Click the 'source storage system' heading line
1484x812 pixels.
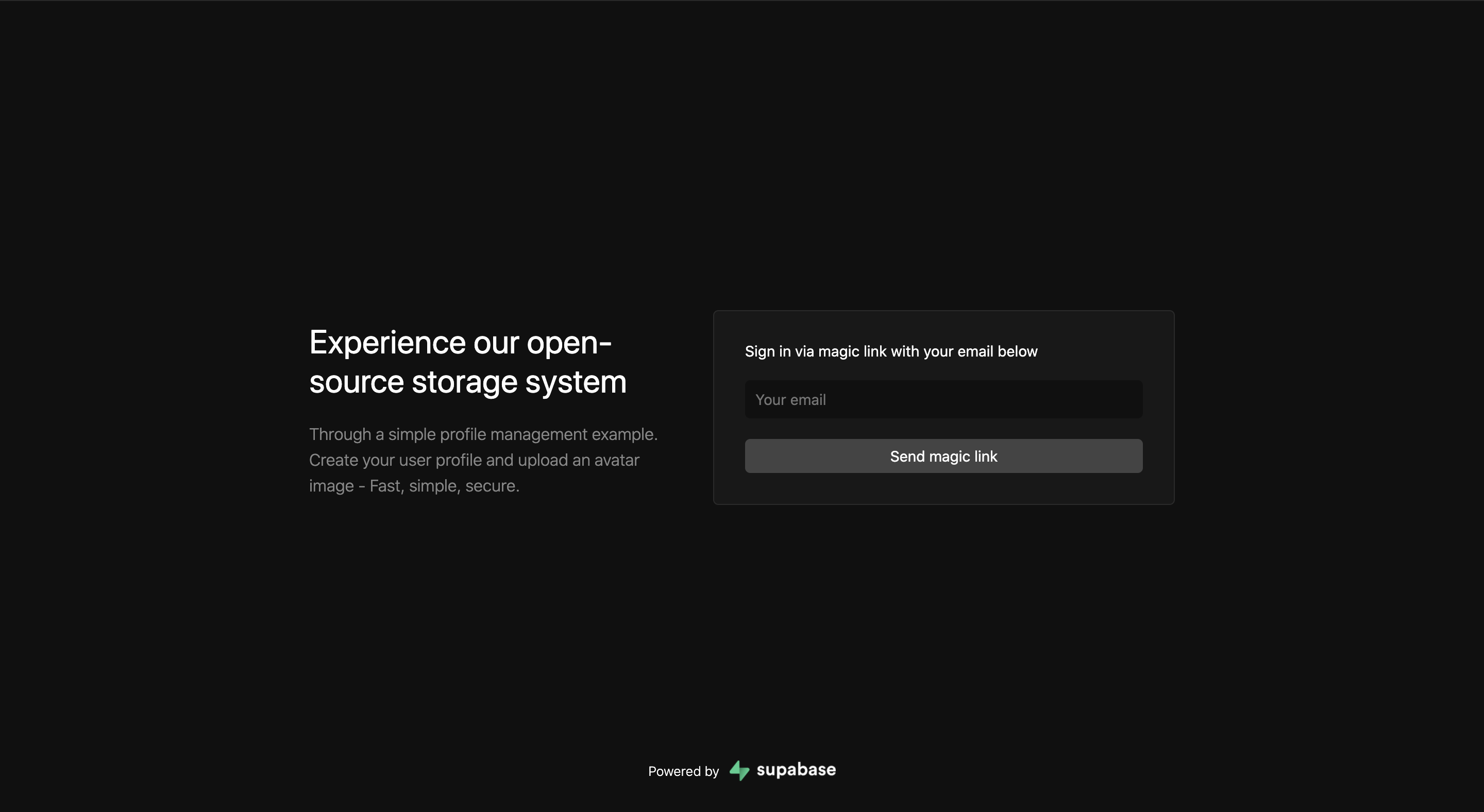pyautogui.click(x=467, y=382)
